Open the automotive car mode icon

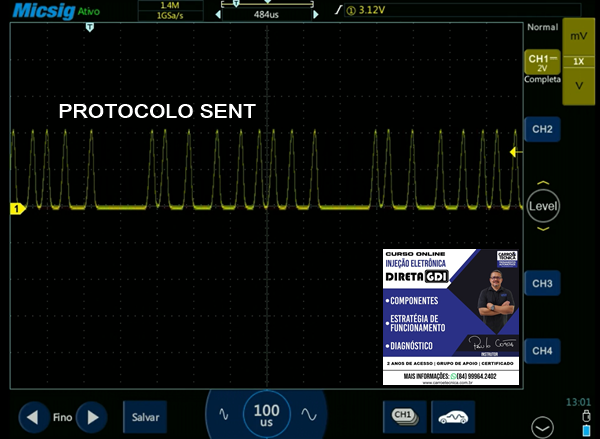pos(453,415)
